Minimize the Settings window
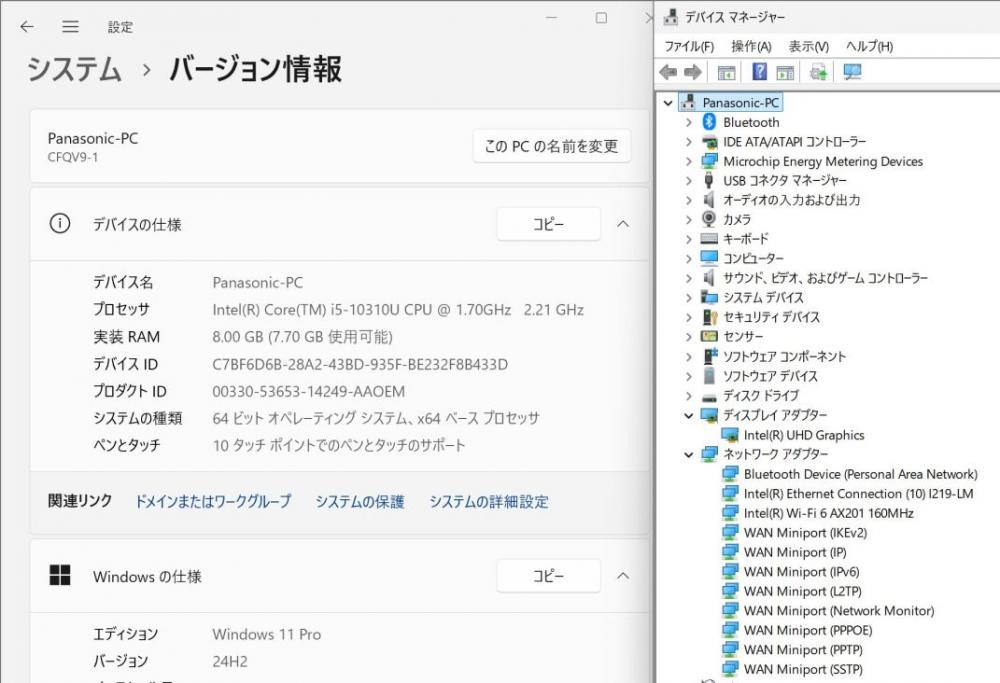1000x683 pixels. point(552,18)
